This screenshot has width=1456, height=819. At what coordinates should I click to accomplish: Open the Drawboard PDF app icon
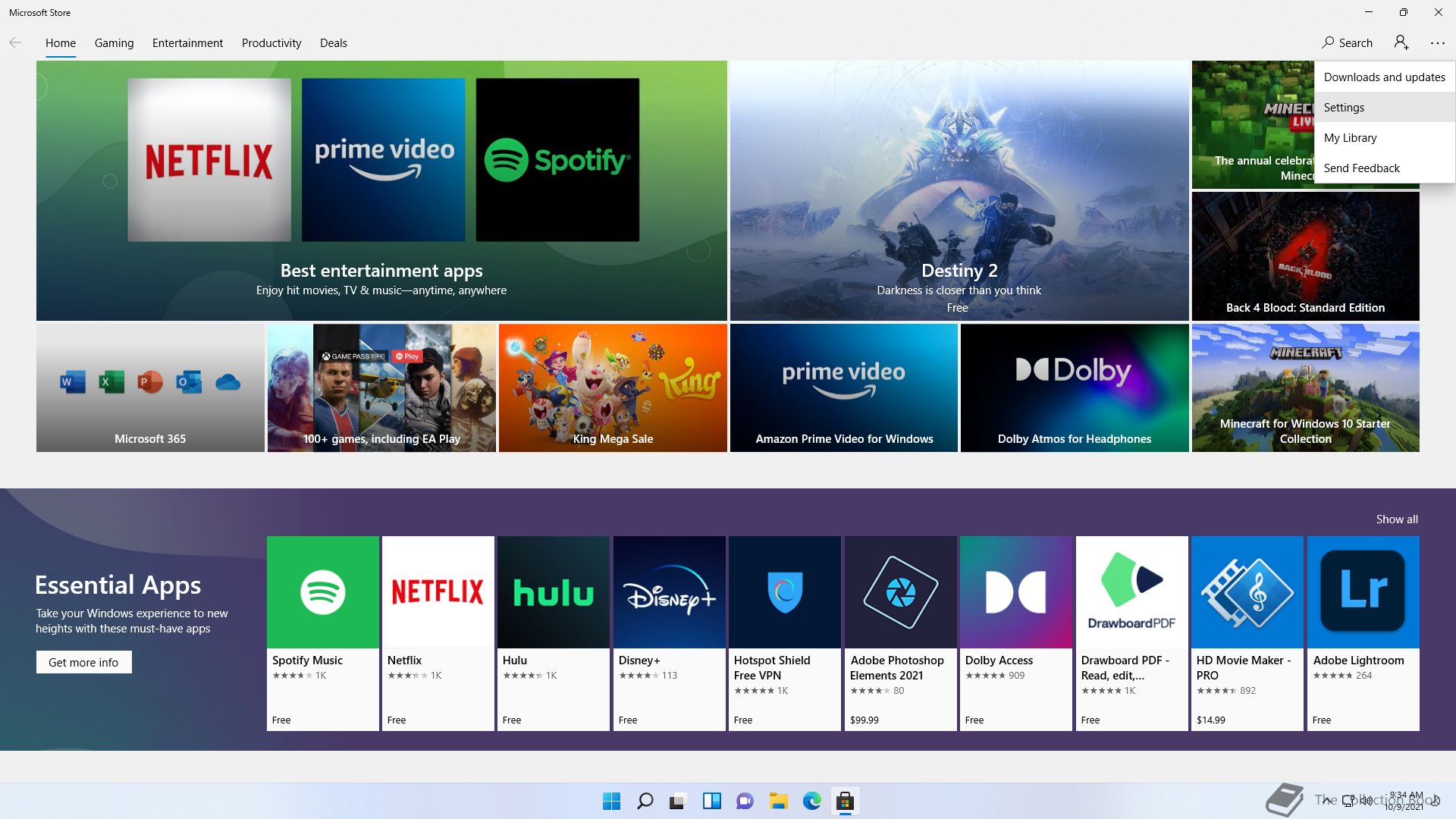(x=1132, y=592)
